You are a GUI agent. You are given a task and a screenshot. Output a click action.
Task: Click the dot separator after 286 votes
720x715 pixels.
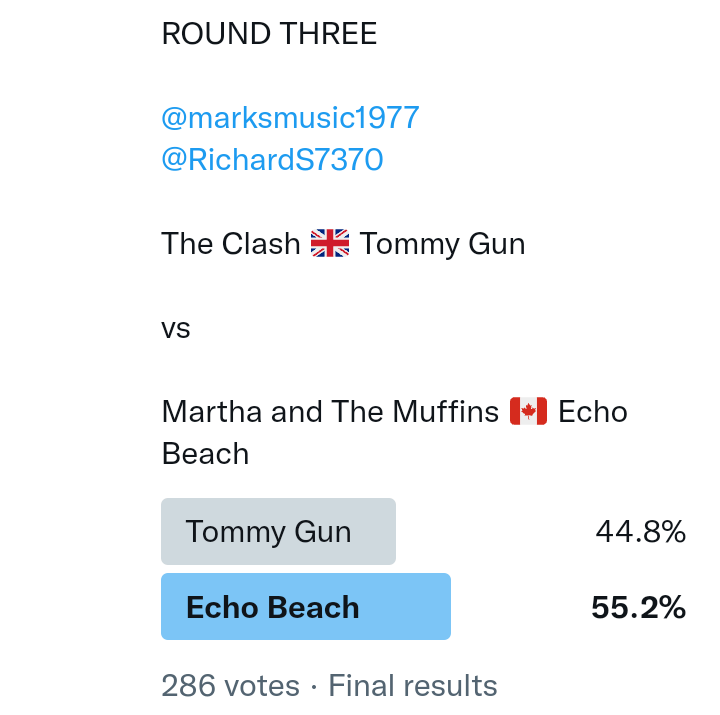pyautogui.click(x=314, y=687)
